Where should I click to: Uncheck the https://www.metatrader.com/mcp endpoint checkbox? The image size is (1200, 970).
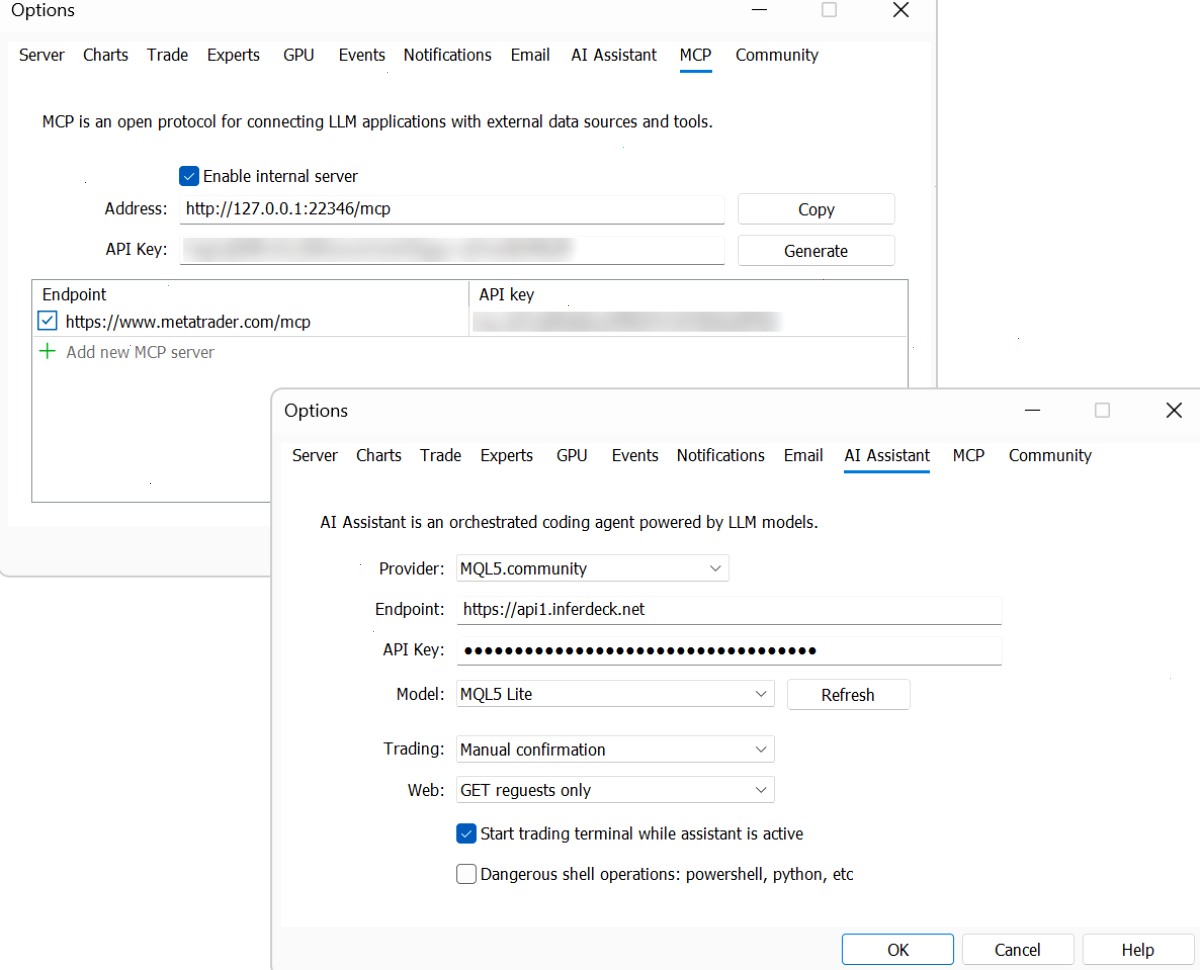pyautogui.click(x=47, y=321)
